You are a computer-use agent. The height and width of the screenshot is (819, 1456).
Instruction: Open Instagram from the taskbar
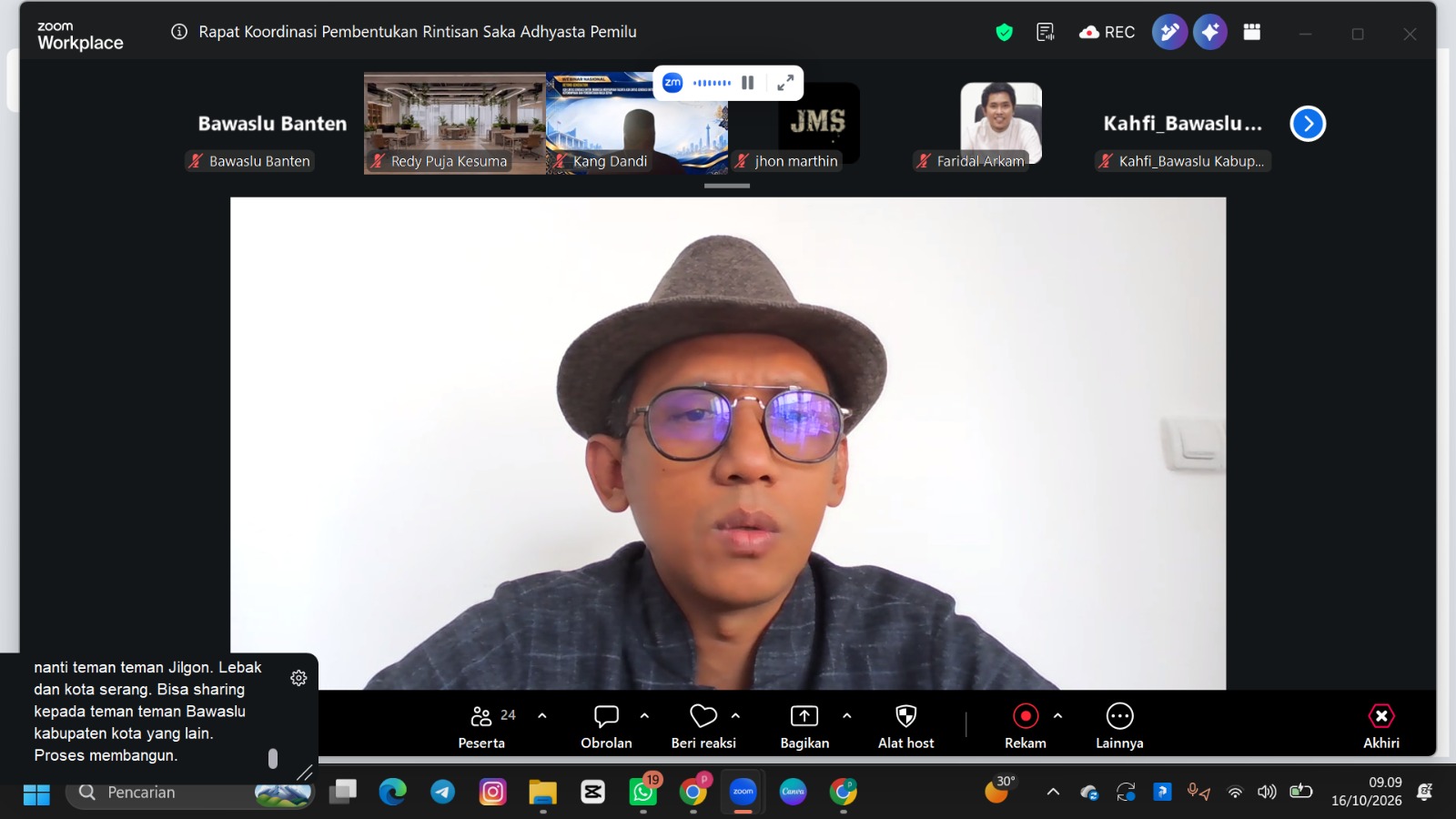(x=492, y=793)
